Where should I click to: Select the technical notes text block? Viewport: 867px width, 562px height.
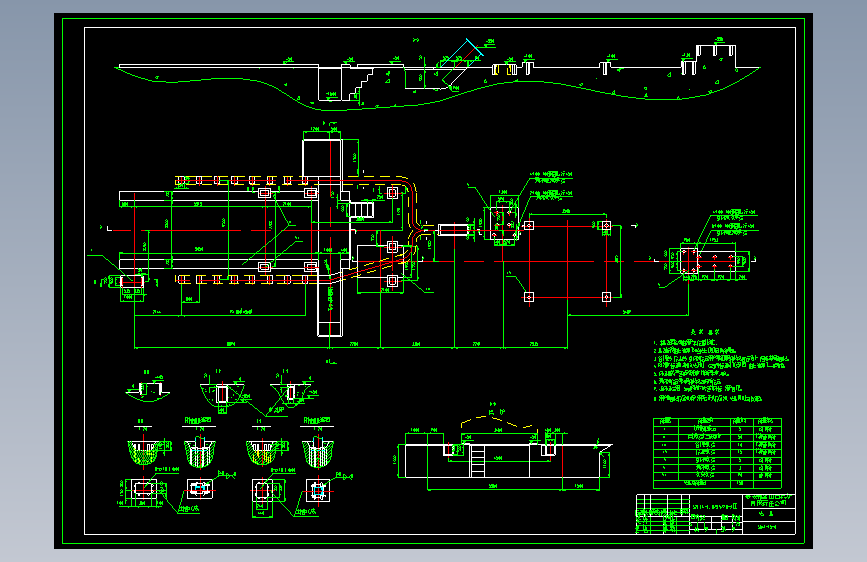[720, 365]
